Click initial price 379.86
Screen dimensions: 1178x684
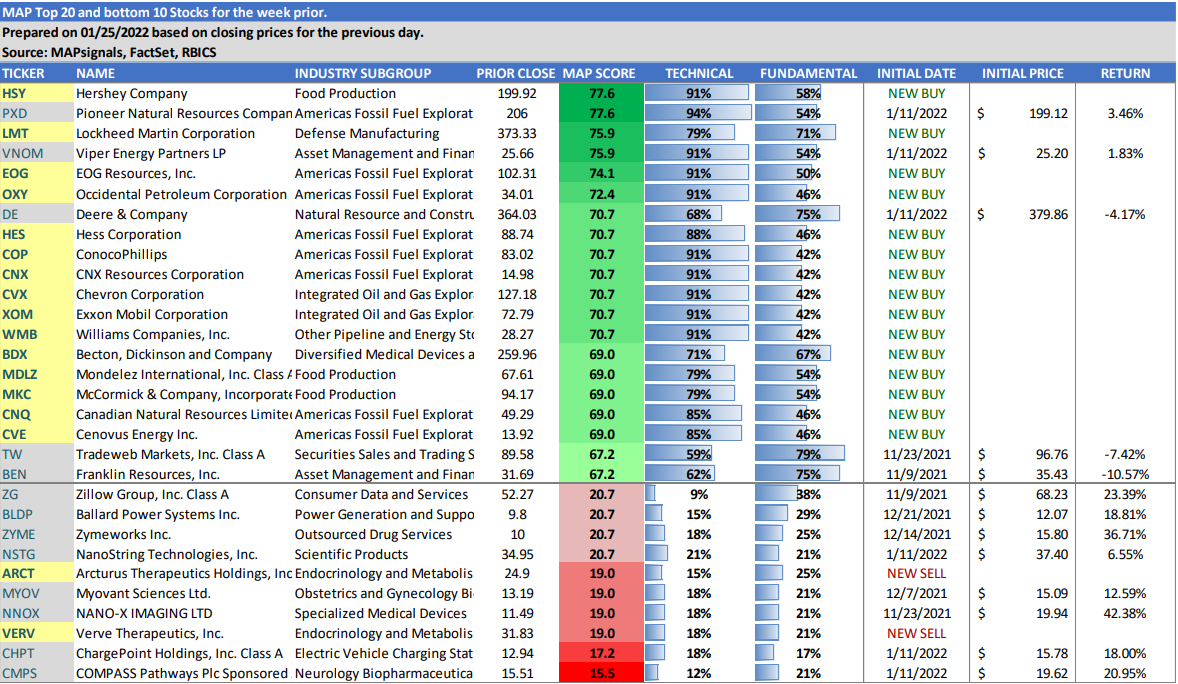1048,214
